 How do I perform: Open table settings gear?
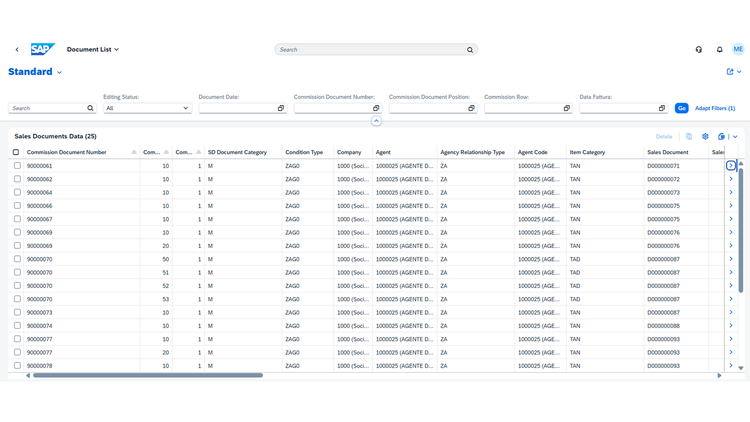(x=705, y=136)
